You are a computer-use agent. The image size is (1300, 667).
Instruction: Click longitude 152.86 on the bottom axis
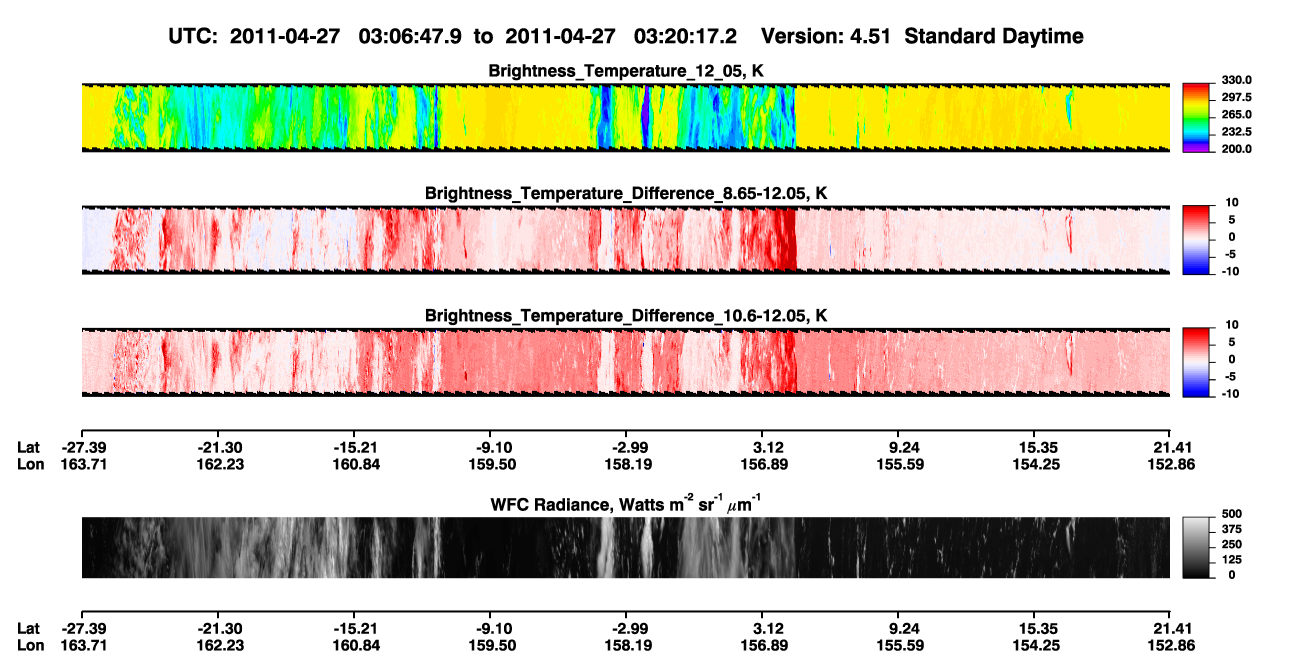pyautogui.click(x=1173, y=646)
